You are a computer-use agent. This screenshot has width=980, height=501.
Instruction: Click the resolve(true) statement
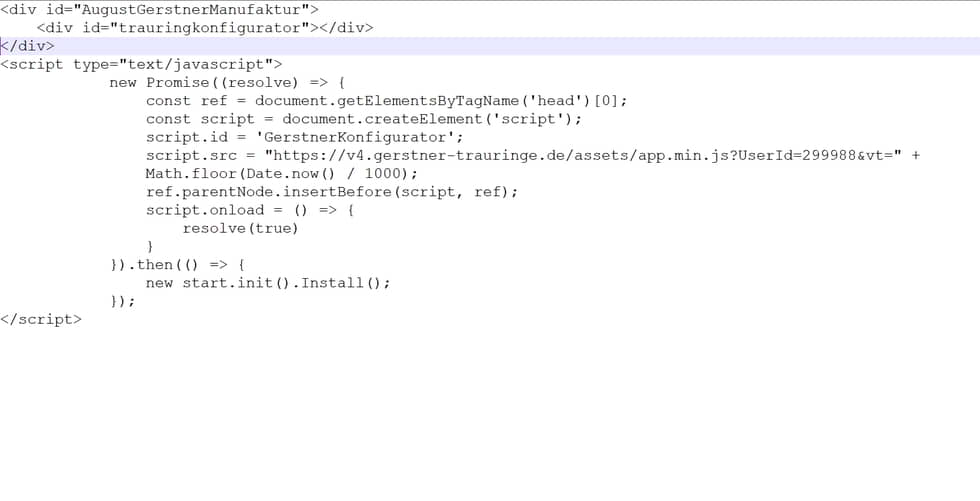[240, 228]
